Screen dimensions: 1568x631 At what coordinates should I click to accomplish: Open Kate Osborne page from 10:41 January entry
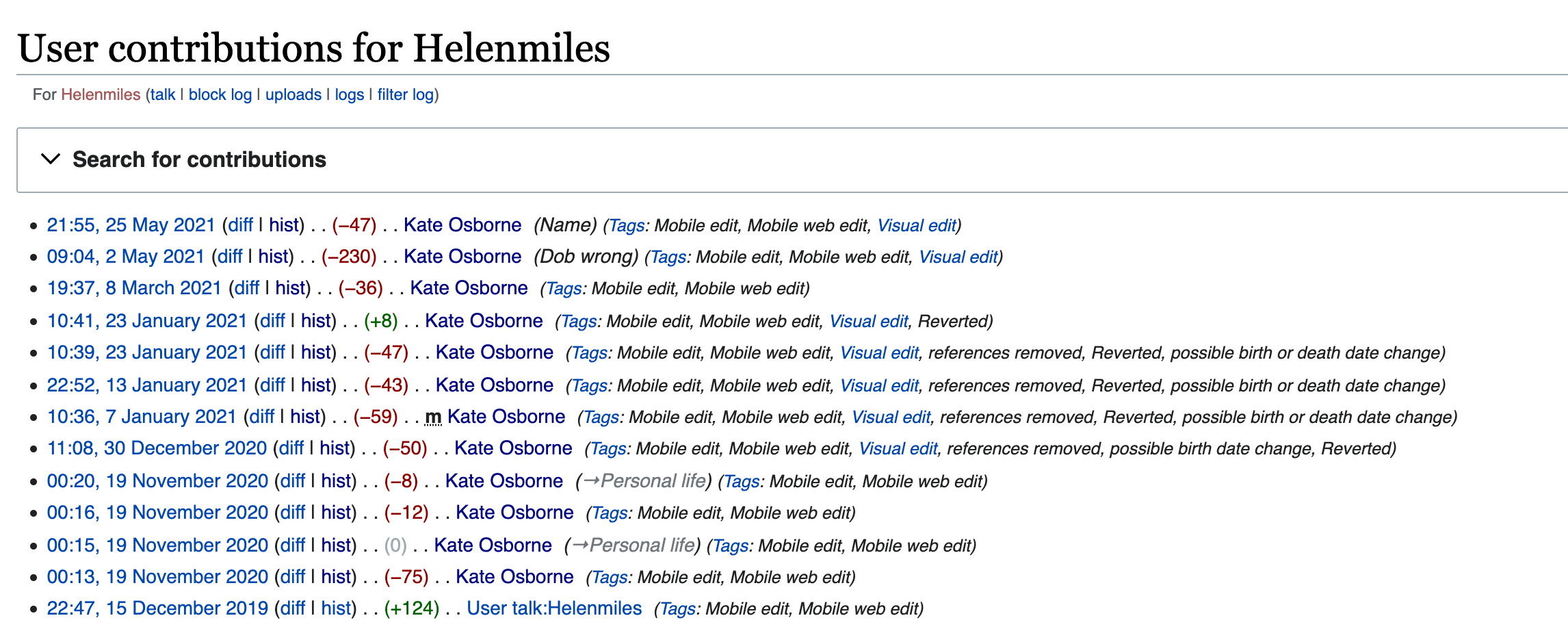point(484,321)
